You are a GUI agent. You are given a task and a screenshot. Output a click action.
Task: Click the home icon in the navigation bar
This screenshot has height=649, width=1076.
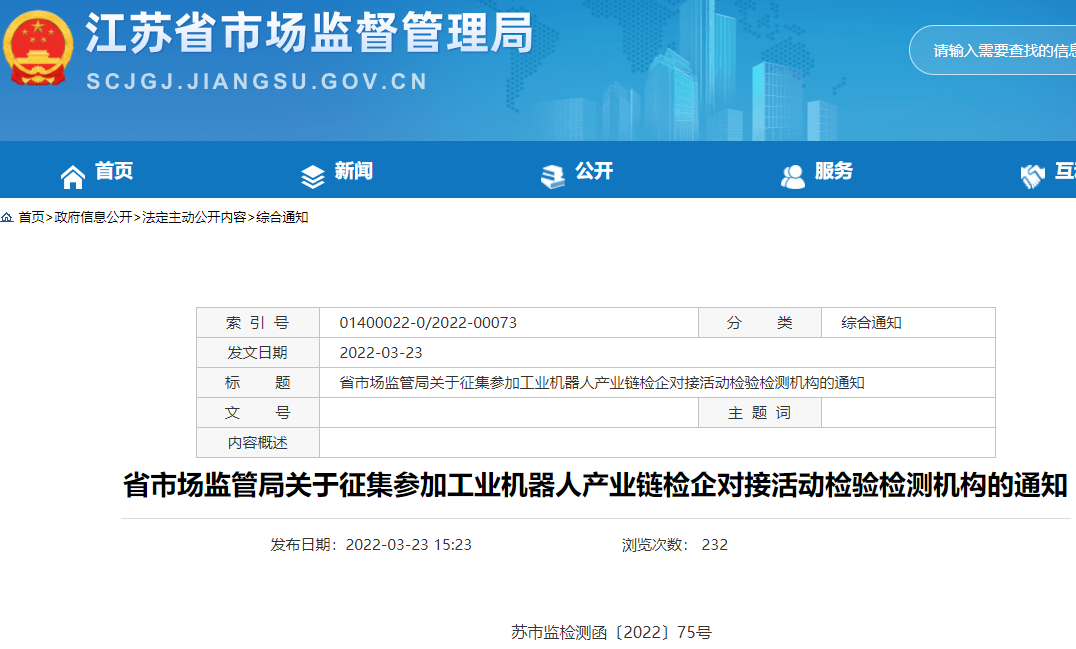tap(72, 173)
